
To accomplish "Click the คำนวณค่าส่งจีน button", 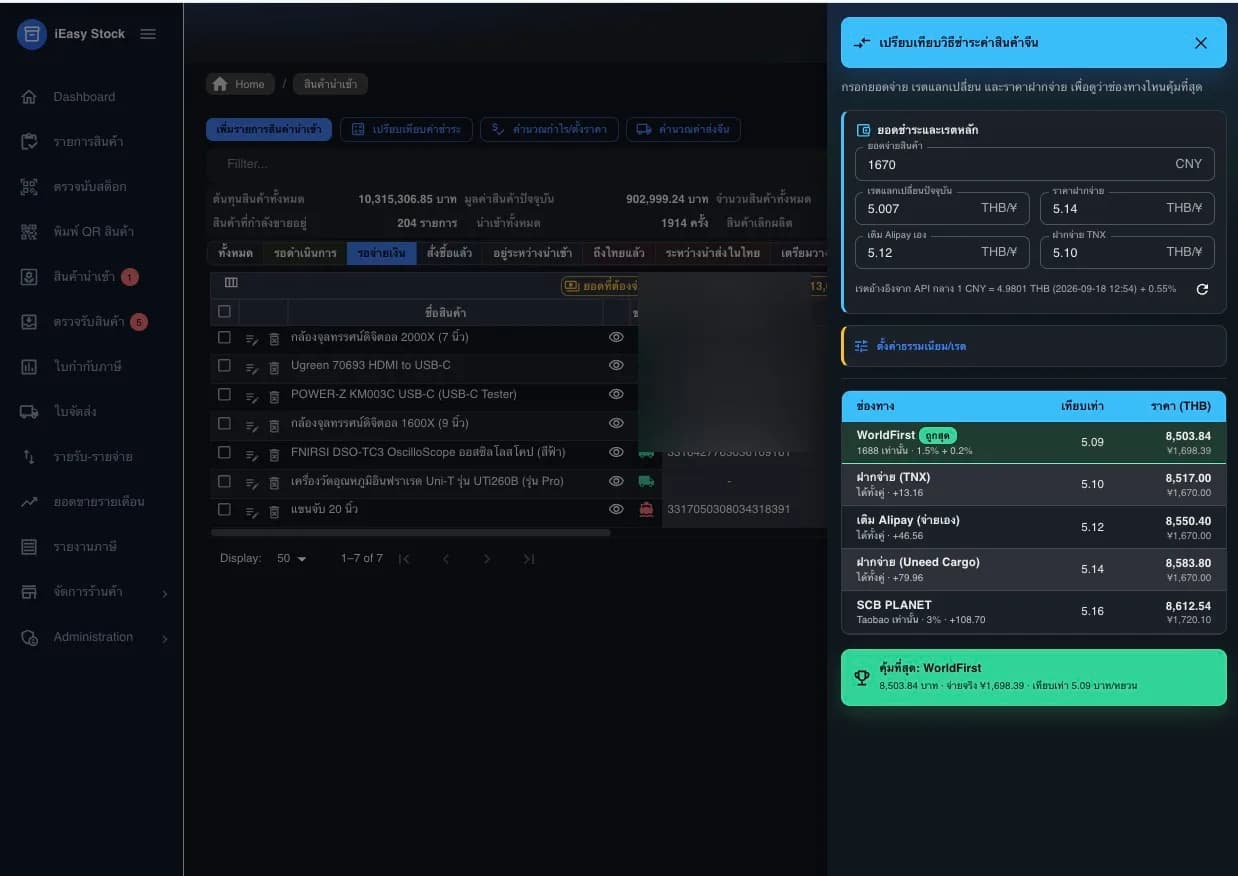I will click(684, 130).
